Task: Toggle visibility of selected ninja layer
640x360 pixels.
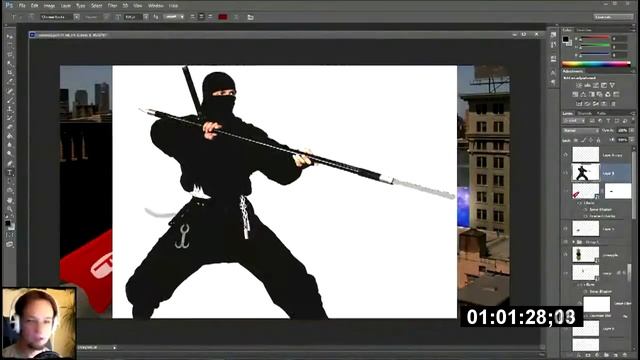Action: pos(566,173)
